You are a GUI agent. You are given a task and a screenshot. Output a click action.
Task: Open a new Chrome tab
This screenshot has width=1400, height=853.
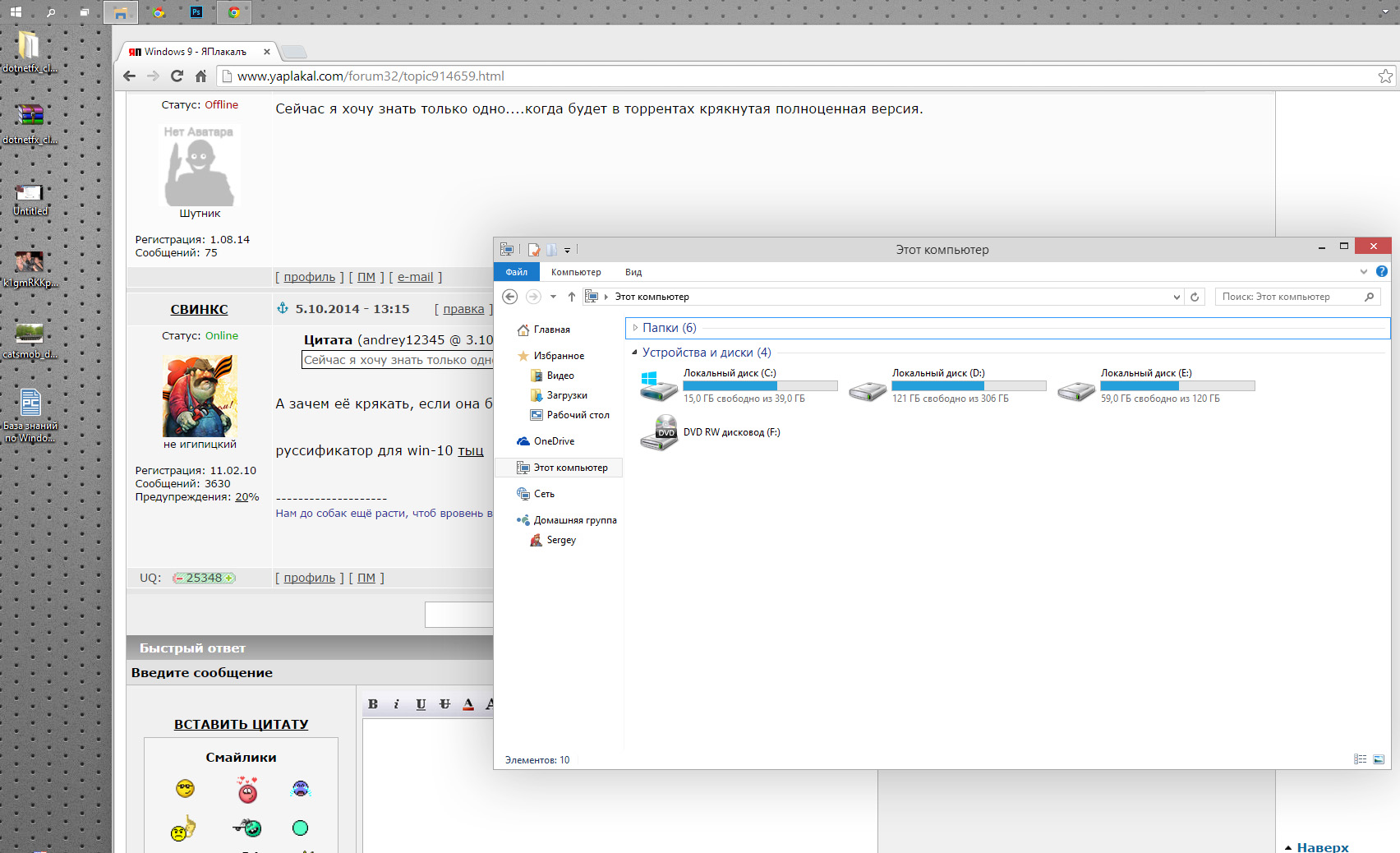pyautogui.click(x=294, y=52)
